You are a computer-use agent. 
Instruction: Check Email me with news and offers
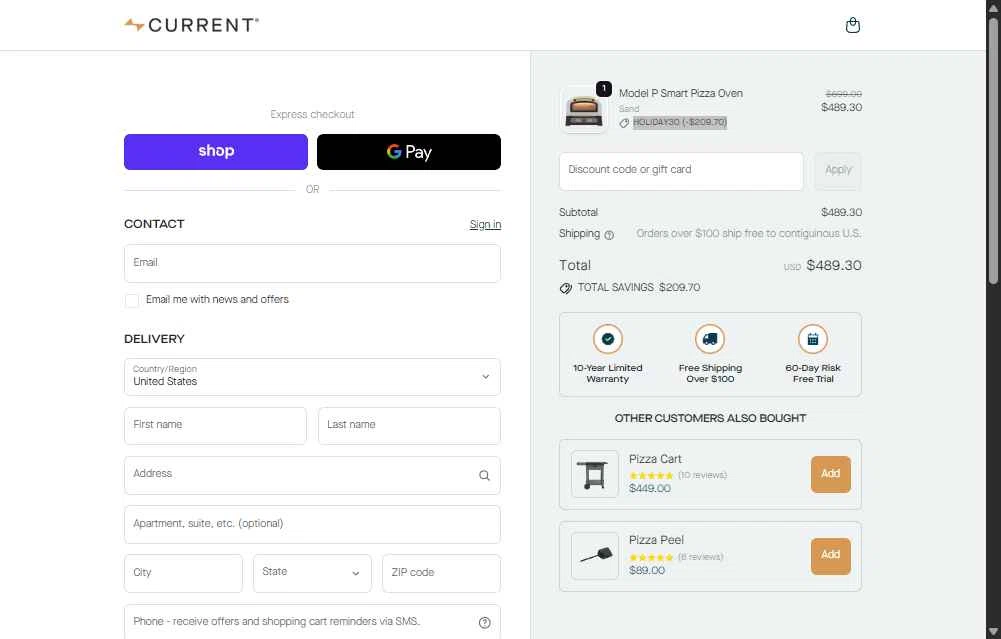(132, 301)
